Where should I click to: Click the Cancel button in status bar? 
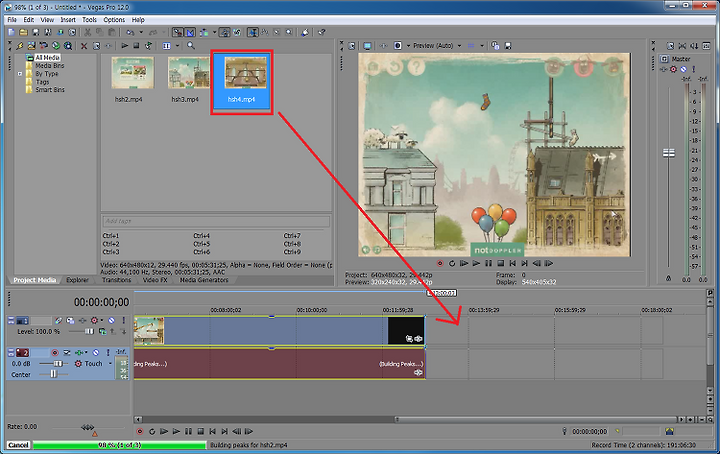[x=18, y=445]
